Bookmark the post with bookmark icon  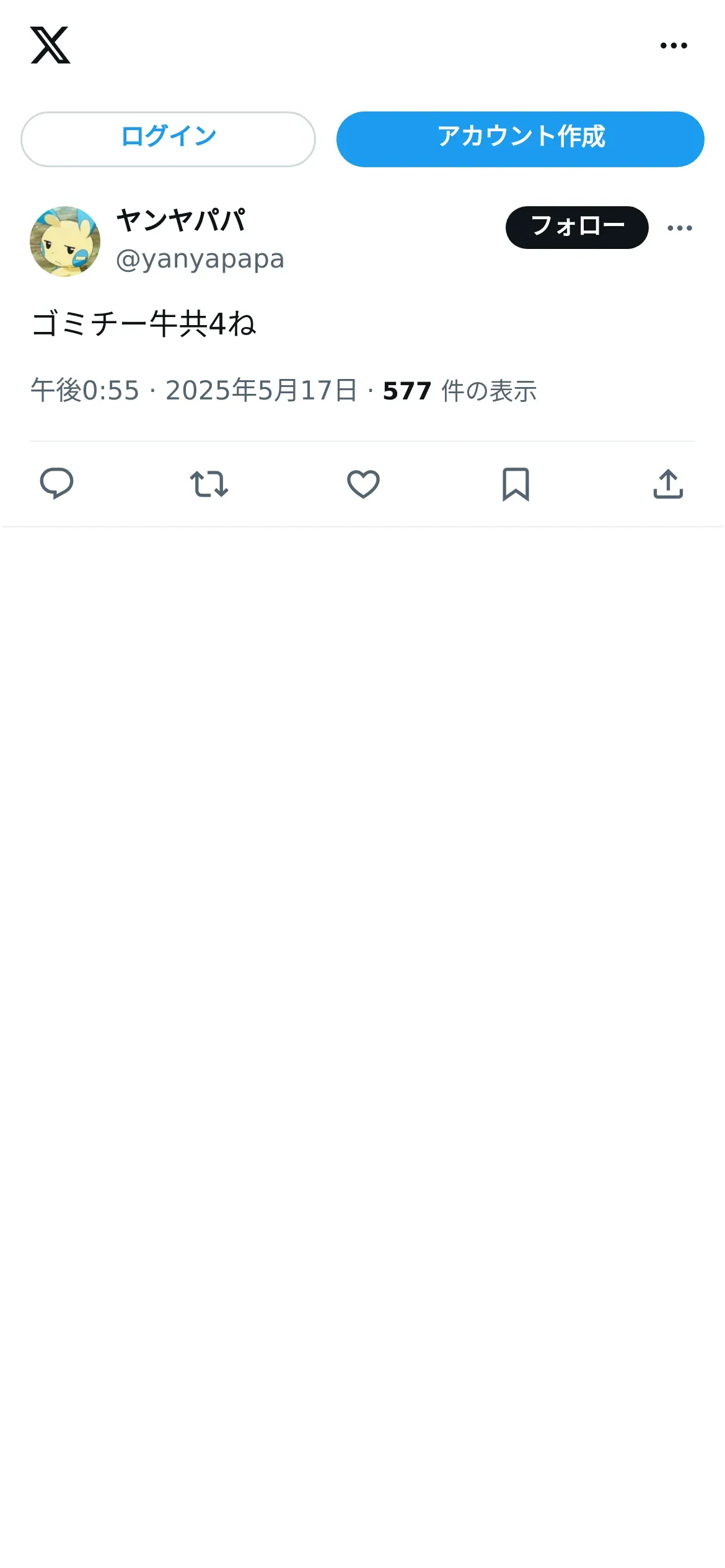click(x=516, y=484)
